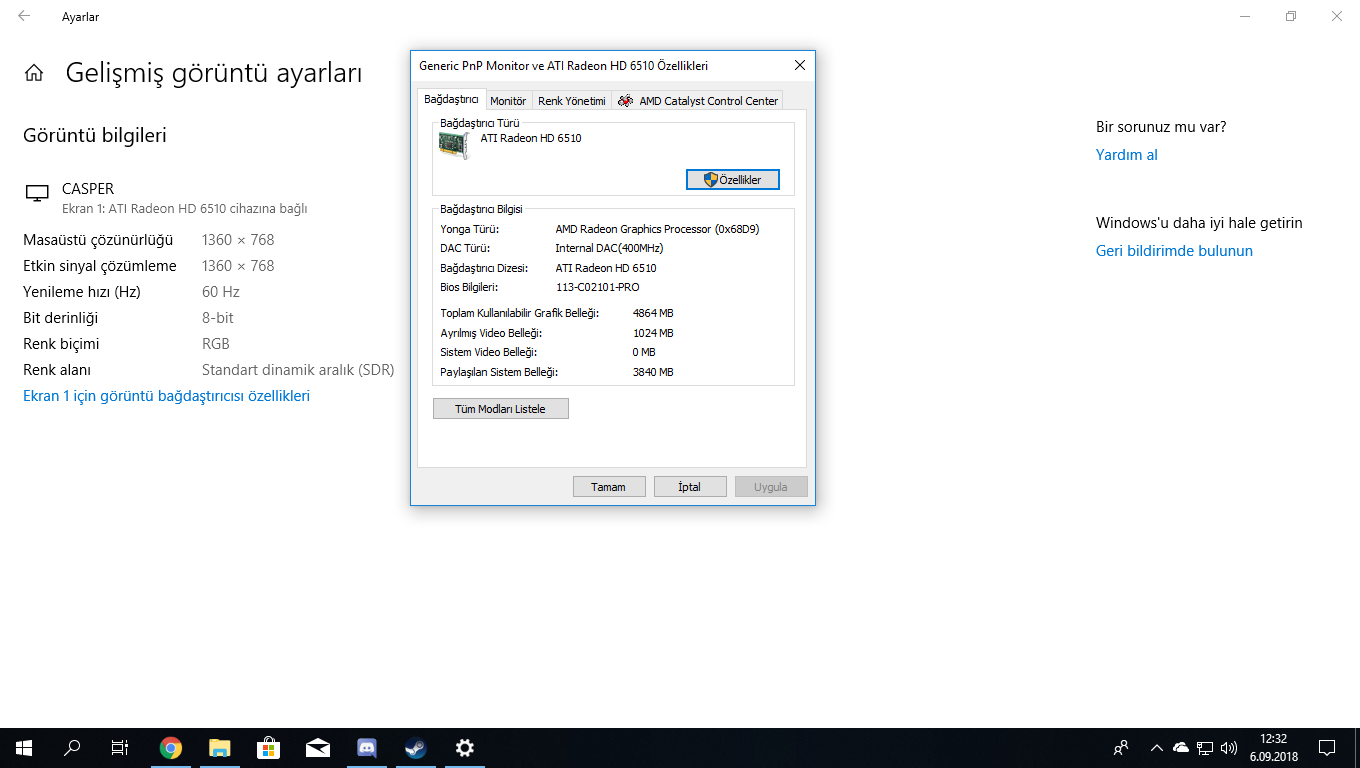This screenshot has height=768, width=1360.
Task: Select the AMD Catalyst Control Center tab
Action: tap(697, 101)
